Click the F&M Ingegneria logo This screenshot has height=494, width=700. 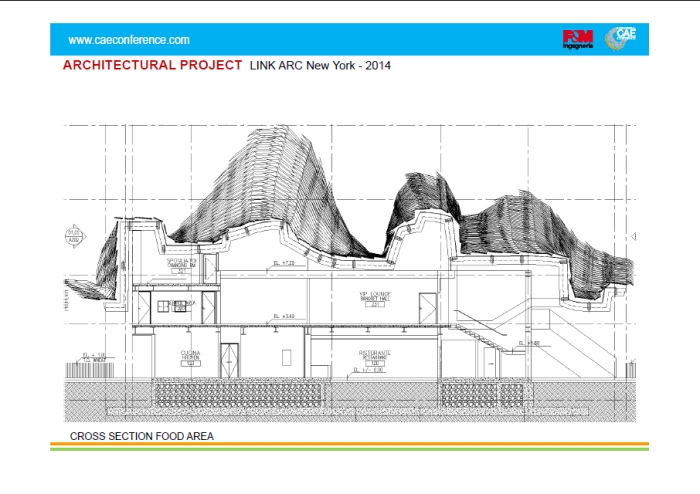(578, 39)
